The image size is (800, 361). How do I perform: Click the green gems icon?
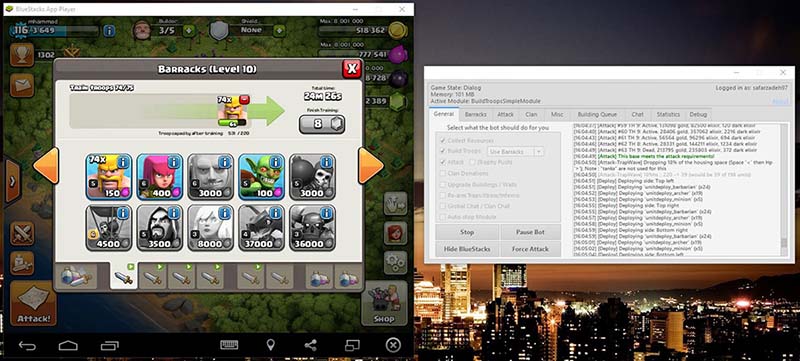pyautogui.click(x=397, y=101)
